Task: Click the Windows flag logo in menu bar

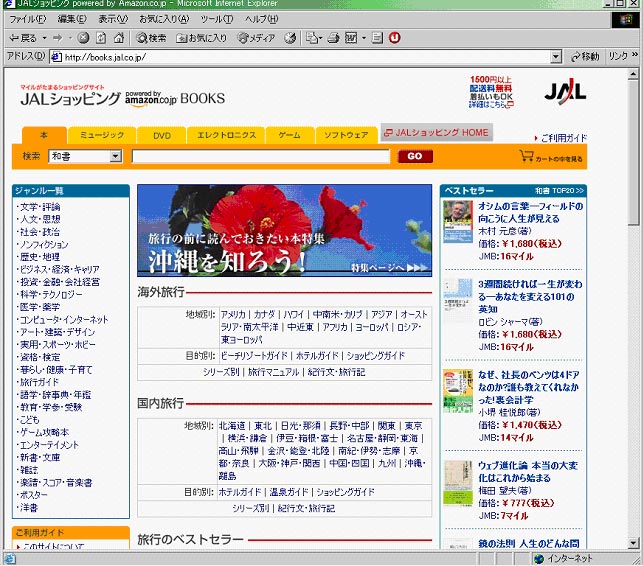Action: 625,19
